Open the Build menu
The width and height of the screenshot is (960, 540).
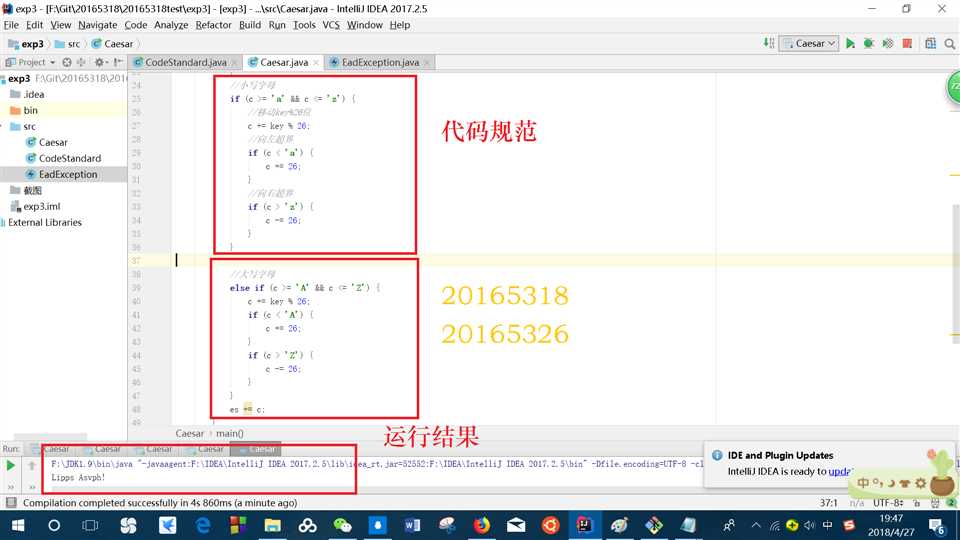(x=250, y=25)
